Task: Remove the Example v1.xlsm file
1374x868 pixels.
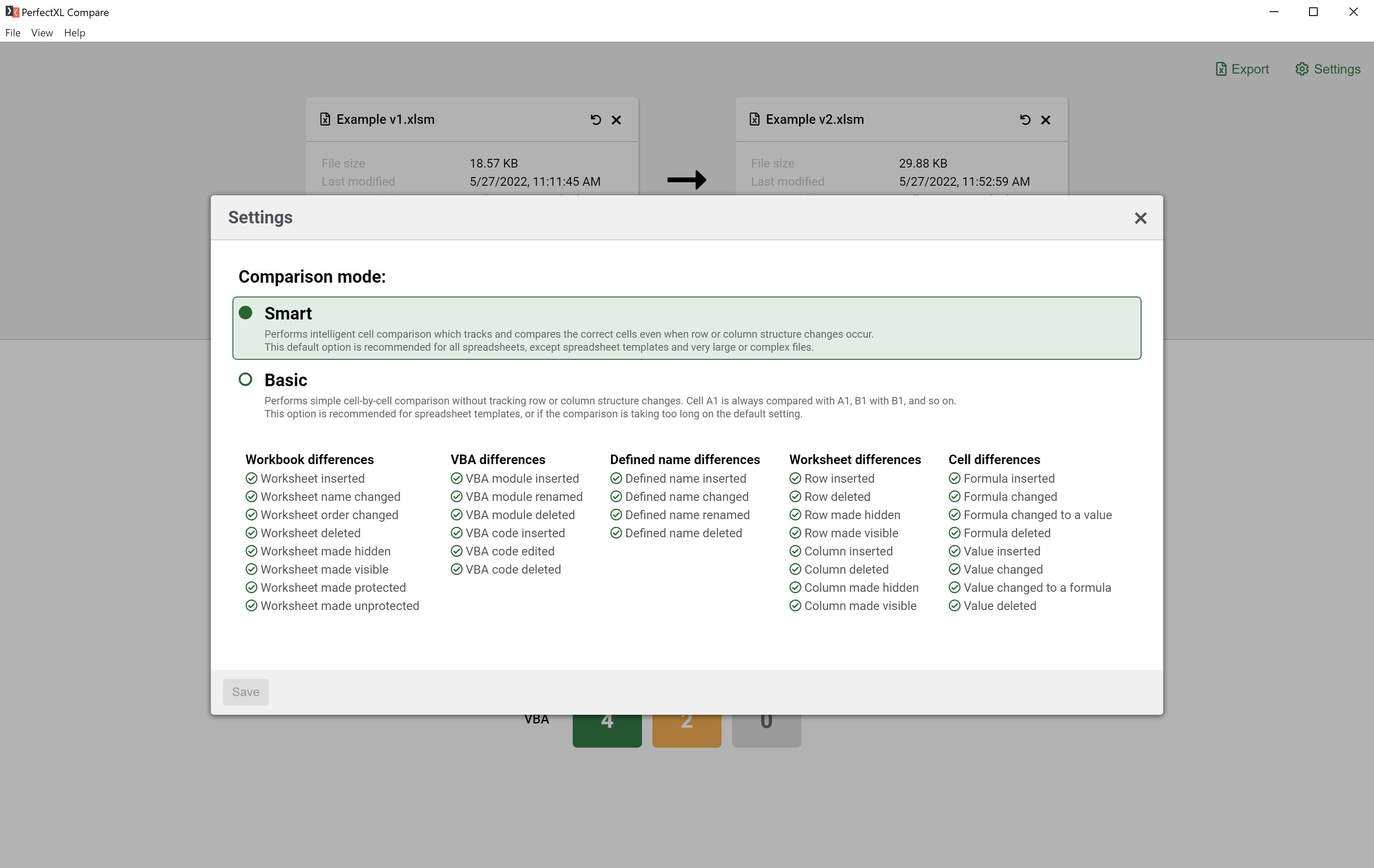Action: (x=616, y=120)
